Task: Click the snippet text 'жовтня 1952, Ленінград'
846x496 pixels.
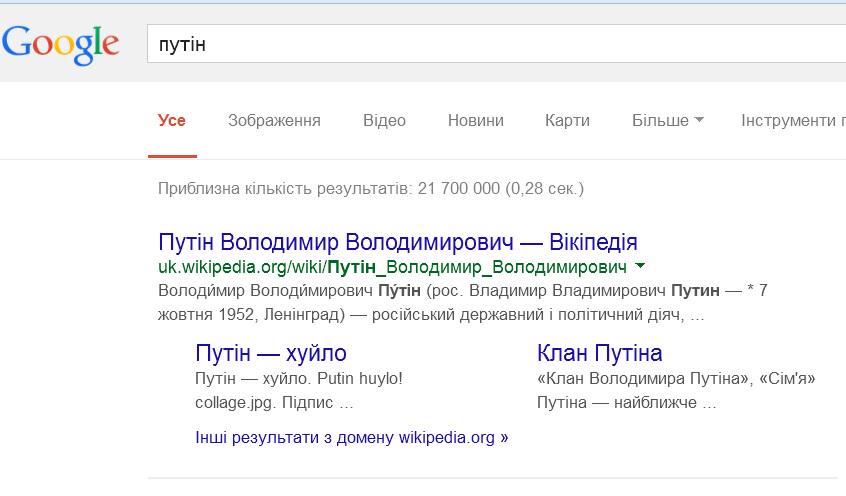Action: (x=251, y=314)
